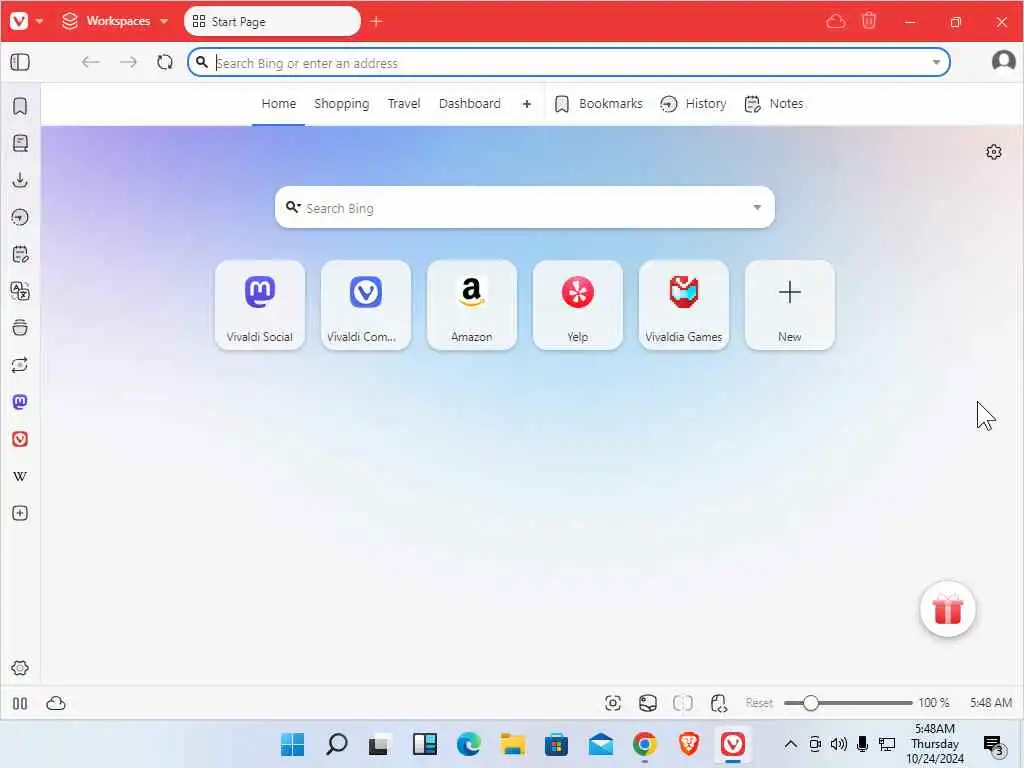Screen dimensions: 1024x768
Task: Open Vivaldi web panel in sidebar
Action: point(20,439)
